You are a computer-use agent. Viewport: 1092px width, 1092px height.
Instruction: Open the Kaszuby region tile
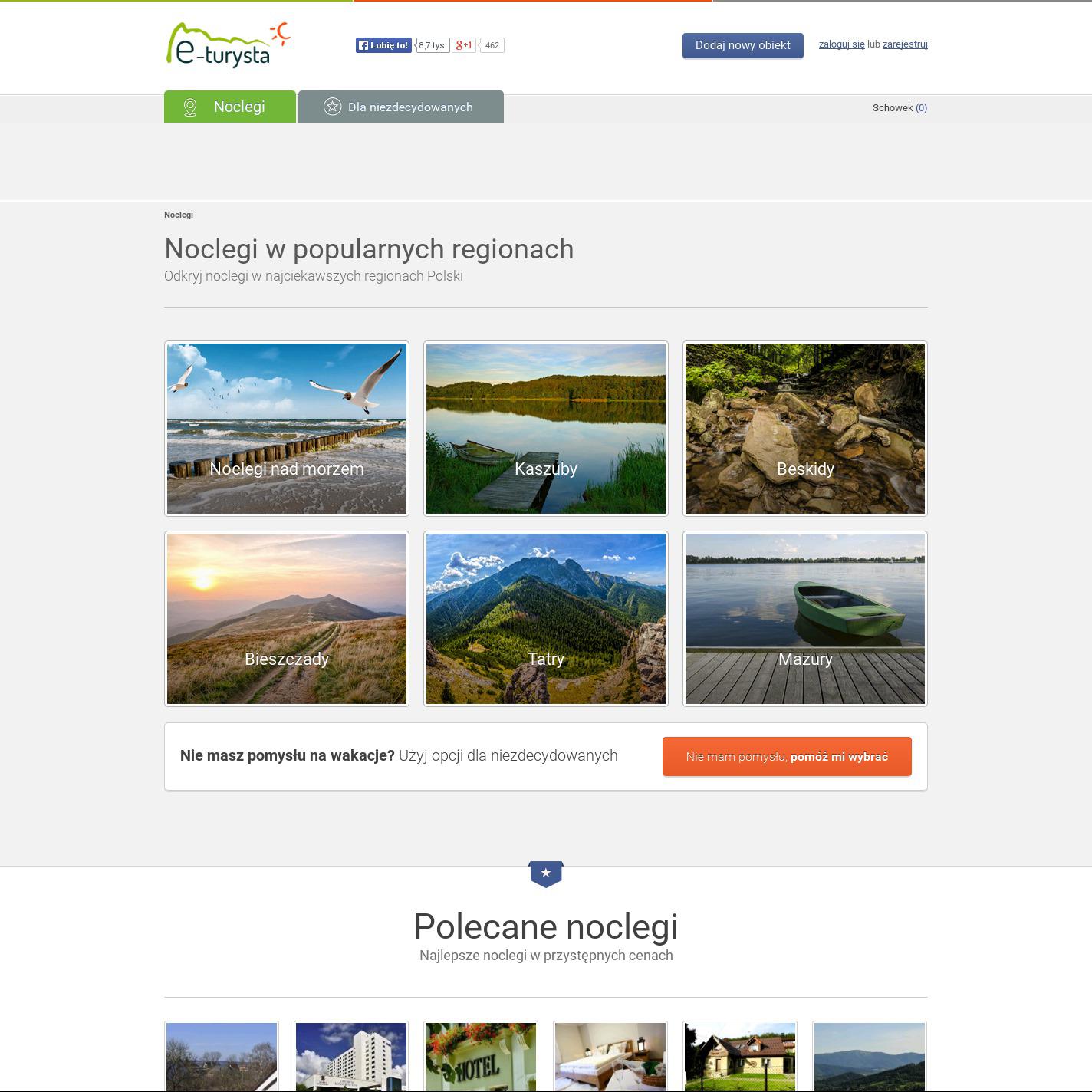tap(546, 429)
